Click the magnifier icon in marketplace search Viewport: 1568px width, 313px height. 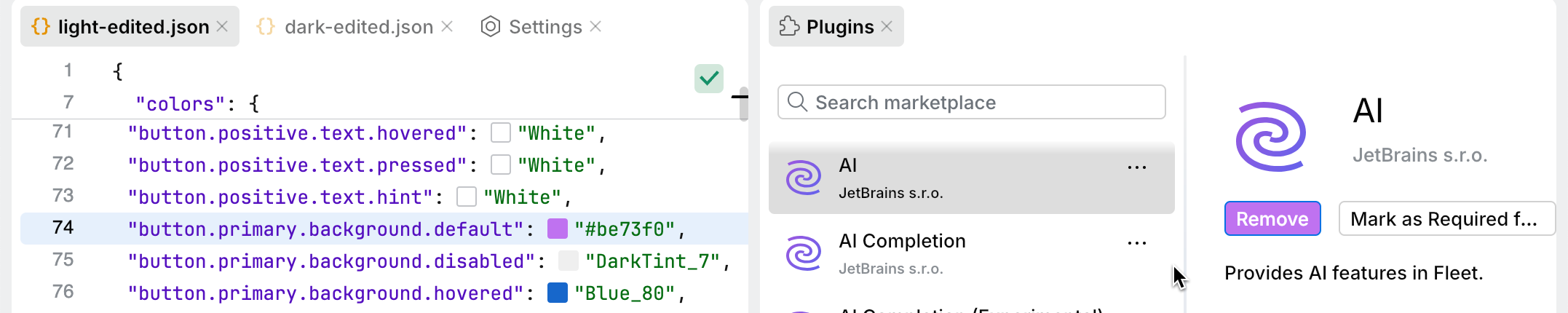pyautogui.click(x=797, y=102)
